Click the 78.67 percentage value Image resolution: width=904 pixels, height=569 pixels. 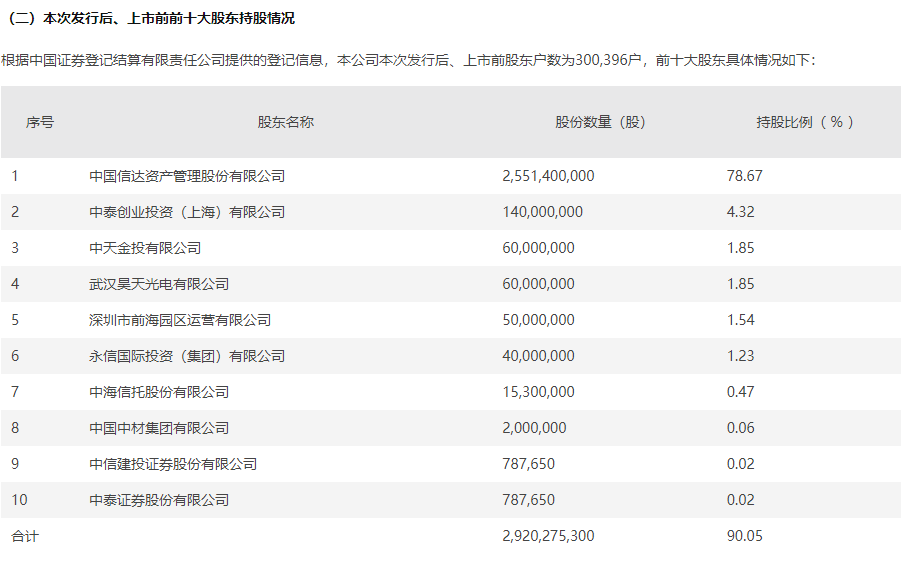[744, 176]
